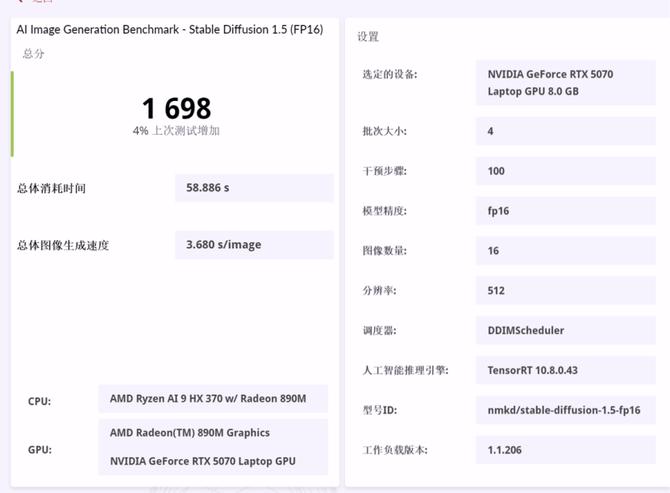Image resolution: width=670 pixels, height=493 pixels.
Task: Click the TensorRT 10.8.0.43 engine value
Action: click(565, 370)
